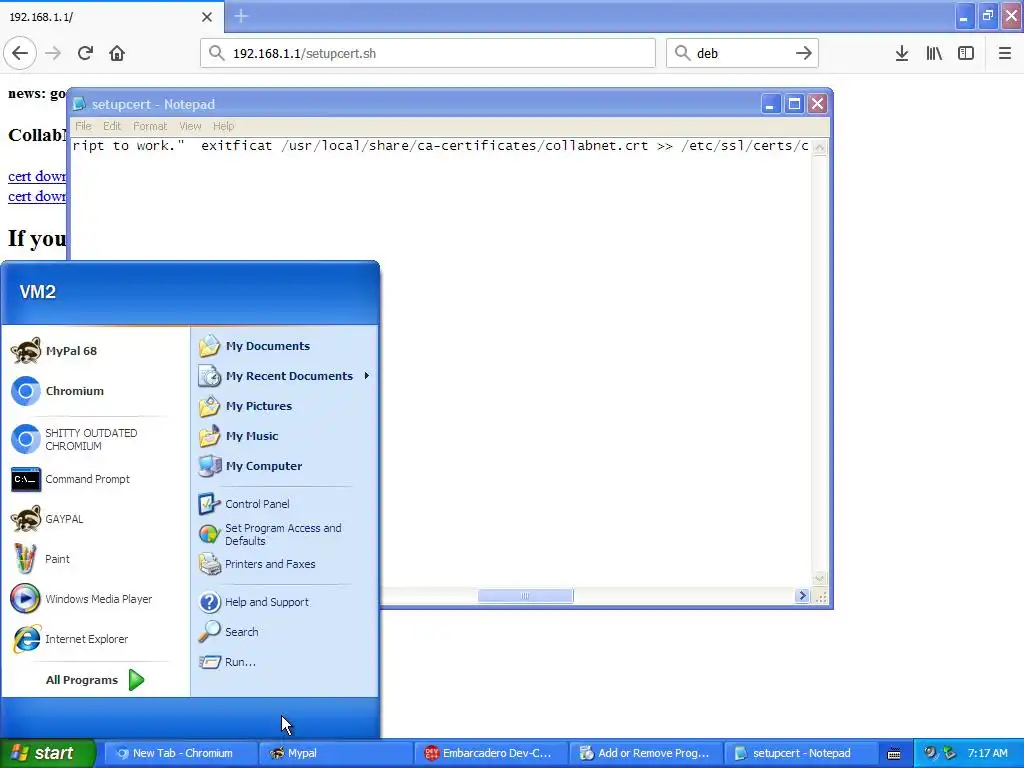Open Notepad Format menu
The width and height of the screenshot is (1024, 768).
(x=150, y=126)
